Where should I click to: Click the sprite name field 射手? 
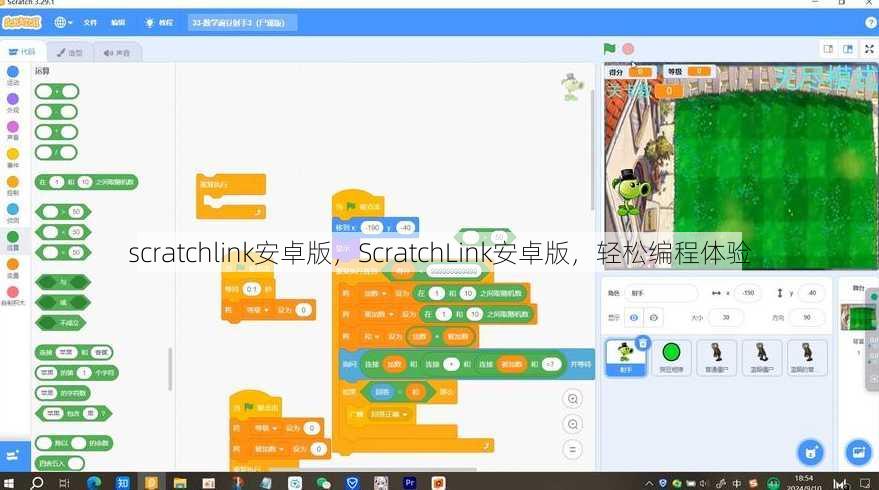click(x=661, y=293)
